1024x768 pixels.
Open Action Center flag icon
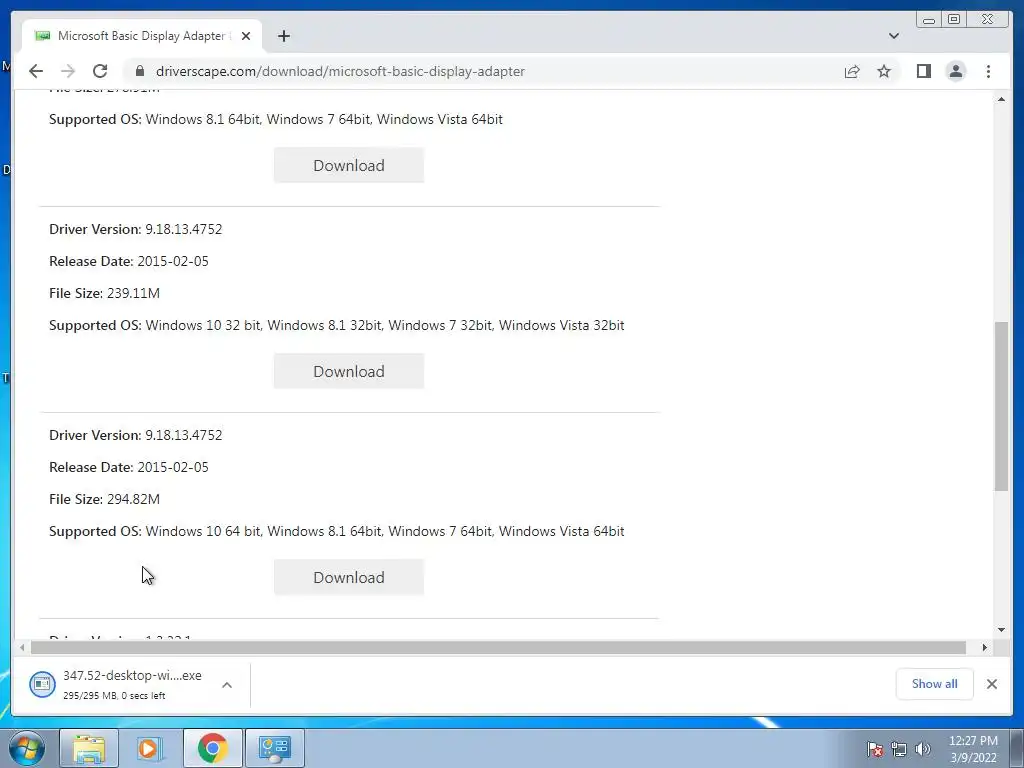click(x=874, y=750)
